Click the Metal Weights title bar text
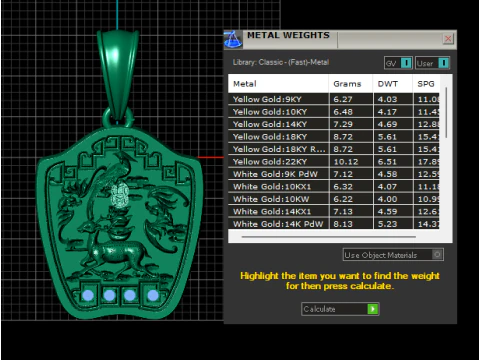Viewport: 480px width, 360px height. (288, 35)
